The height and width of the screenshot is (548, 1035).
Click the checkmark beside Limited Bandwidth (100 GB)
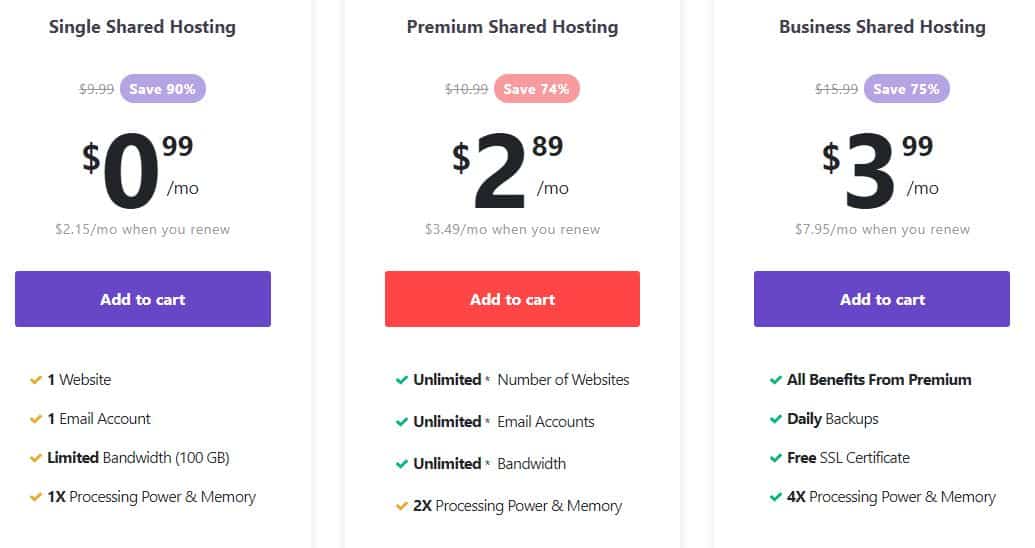tap(36, 458)
